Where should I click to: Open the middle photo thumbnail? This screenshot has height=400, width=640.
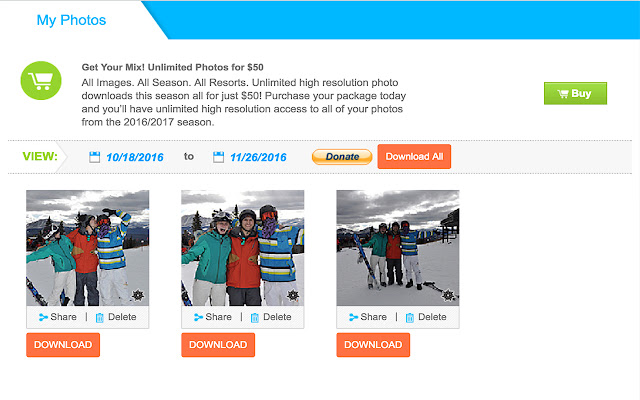[x=242, y=247]
